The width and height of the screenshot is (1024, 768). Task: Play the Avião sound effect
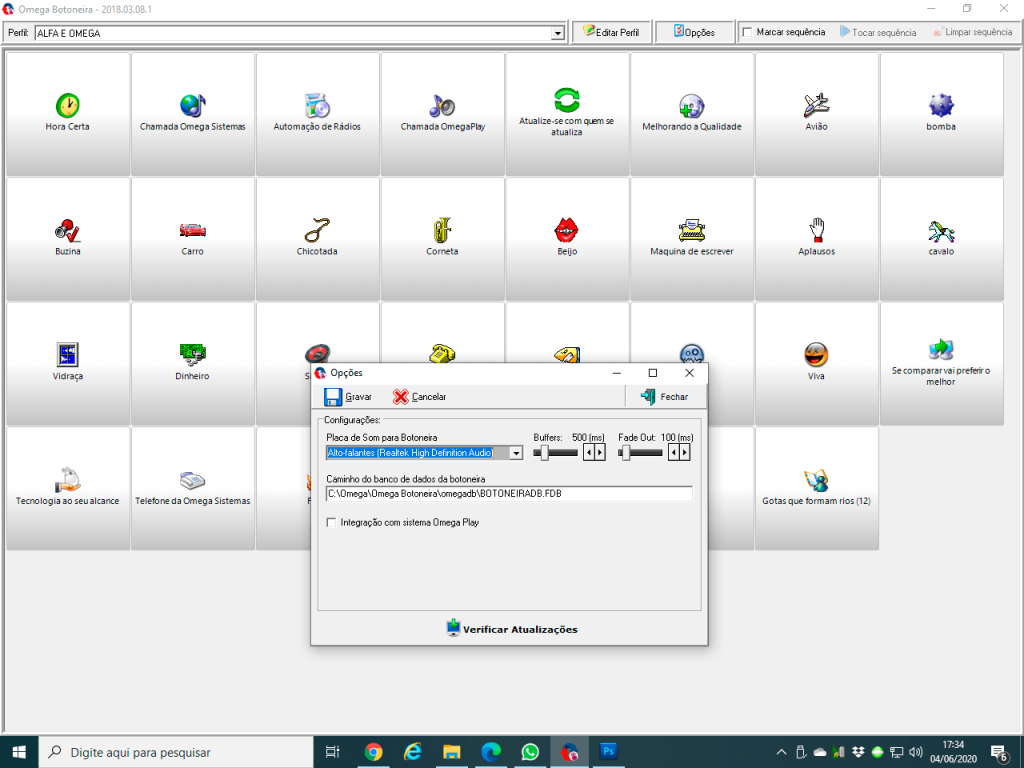tap(816, 114)
